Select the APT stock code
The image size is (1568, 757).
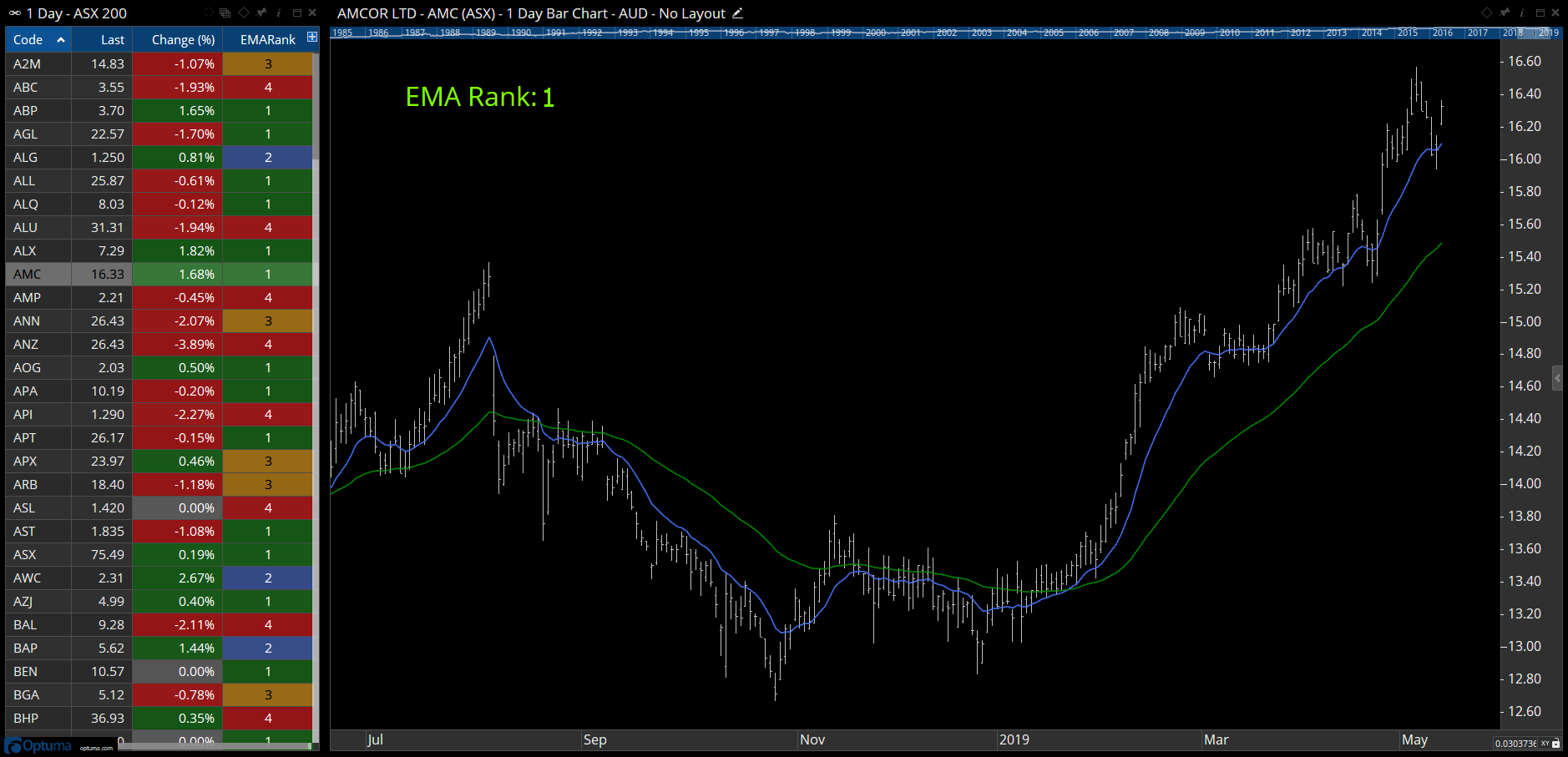pos(25,437)
